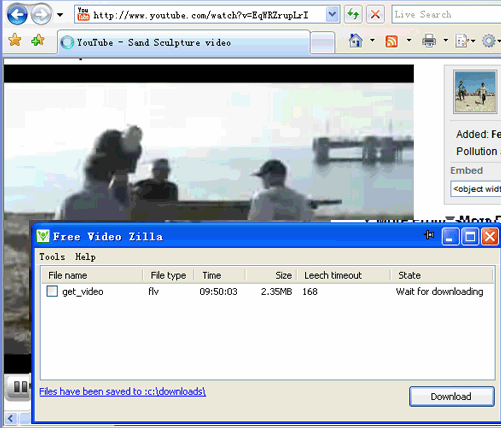The image size is (501, 428).
Task: Click the 09:50:03 time value
Action: pos(218,292)
